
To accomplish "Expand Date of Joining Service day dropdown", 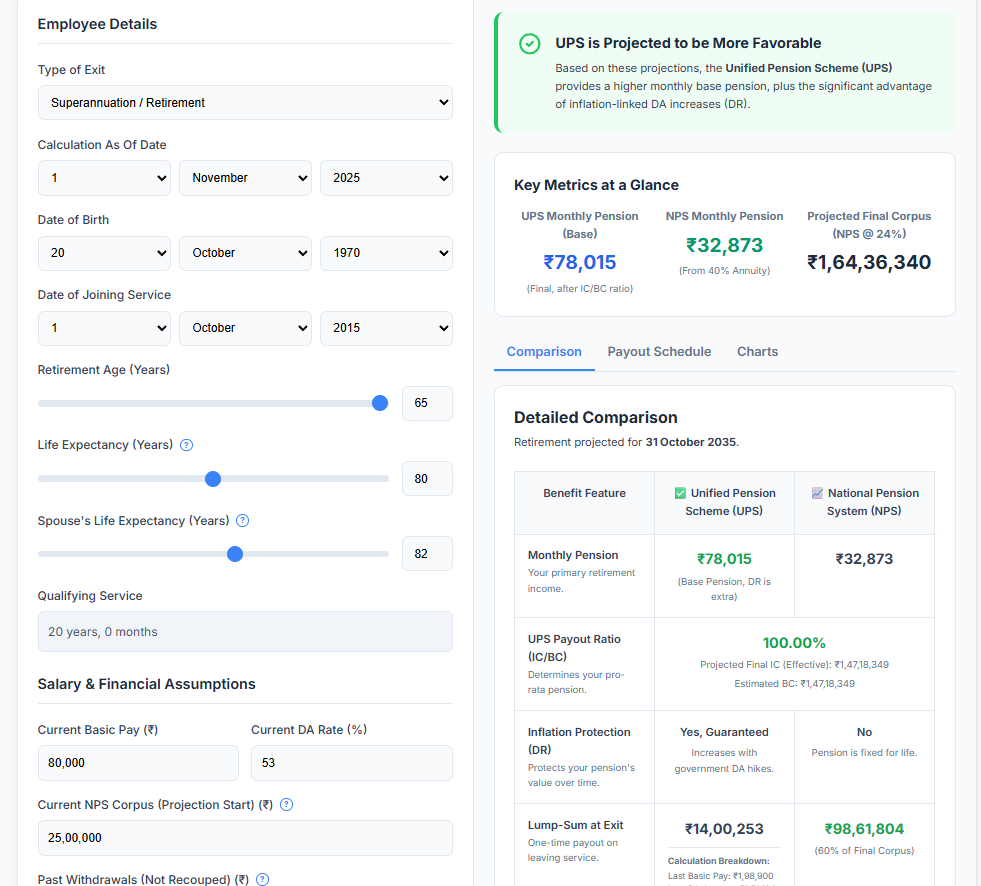I will point(104,328).
